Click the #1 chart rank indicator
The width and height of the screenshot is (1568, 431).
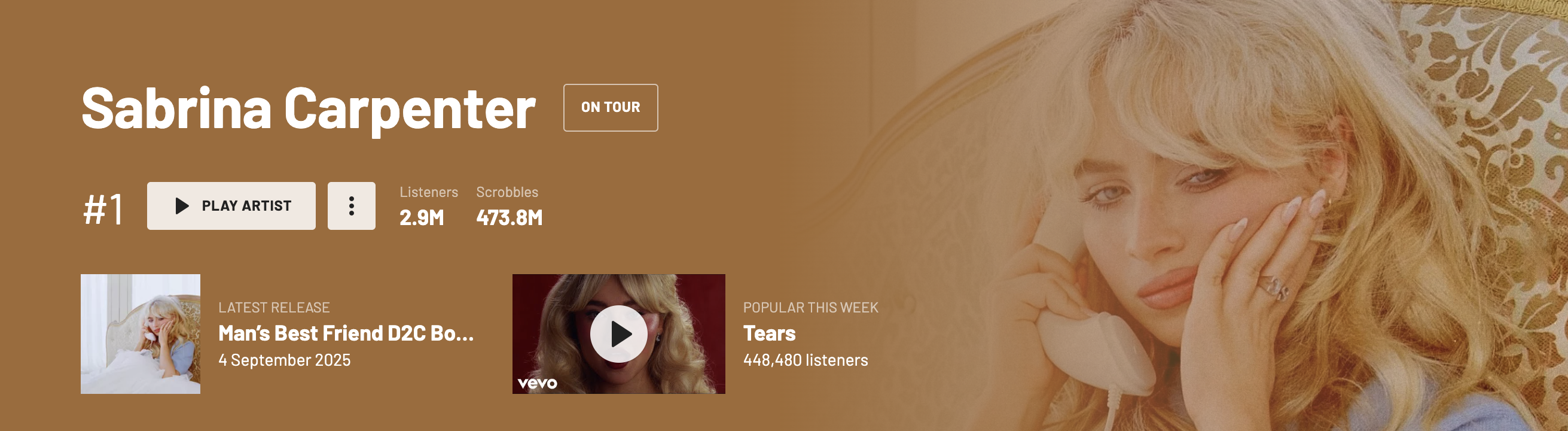tap(103, 209)
